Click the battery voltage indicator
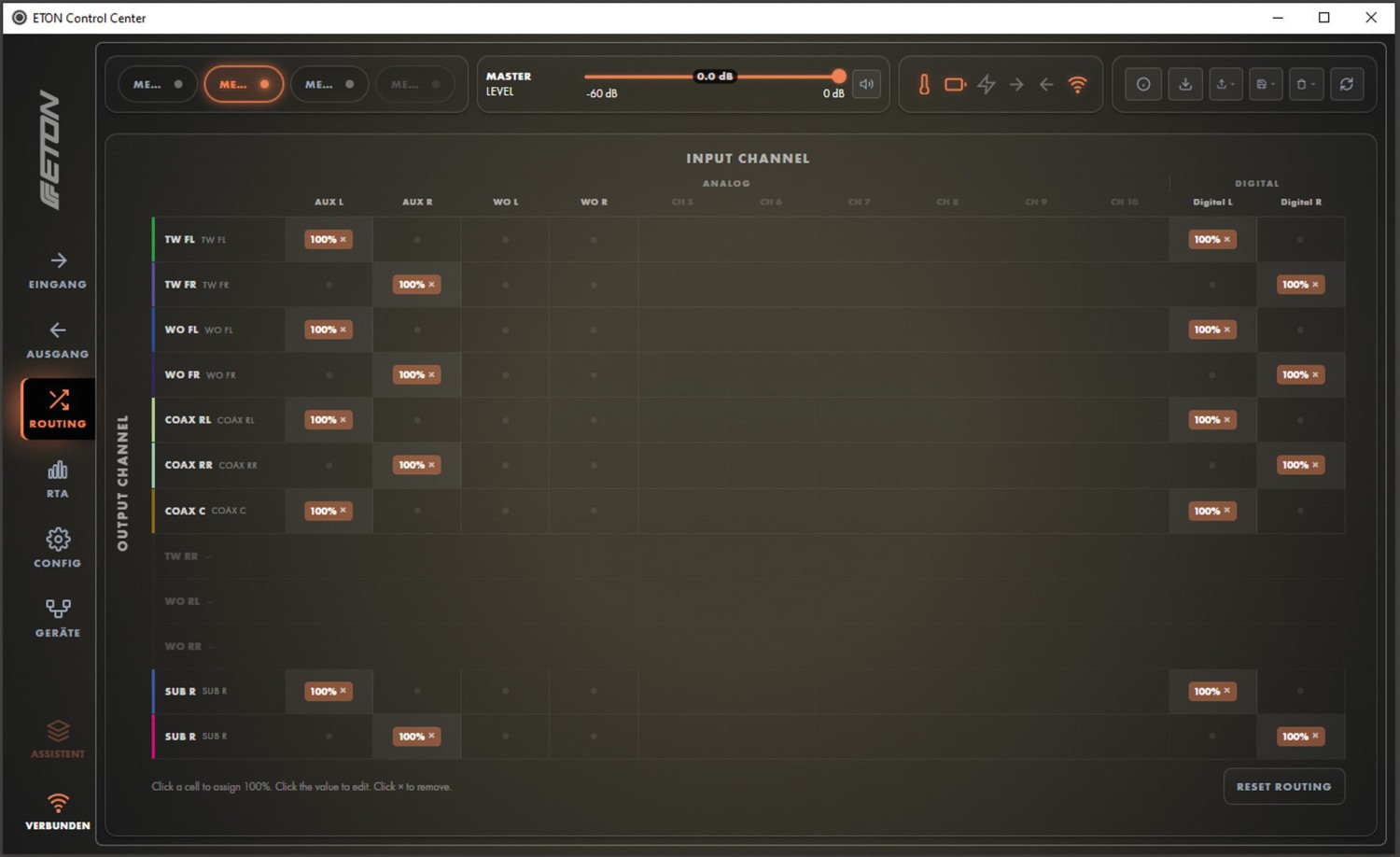 tap(955, 84)
